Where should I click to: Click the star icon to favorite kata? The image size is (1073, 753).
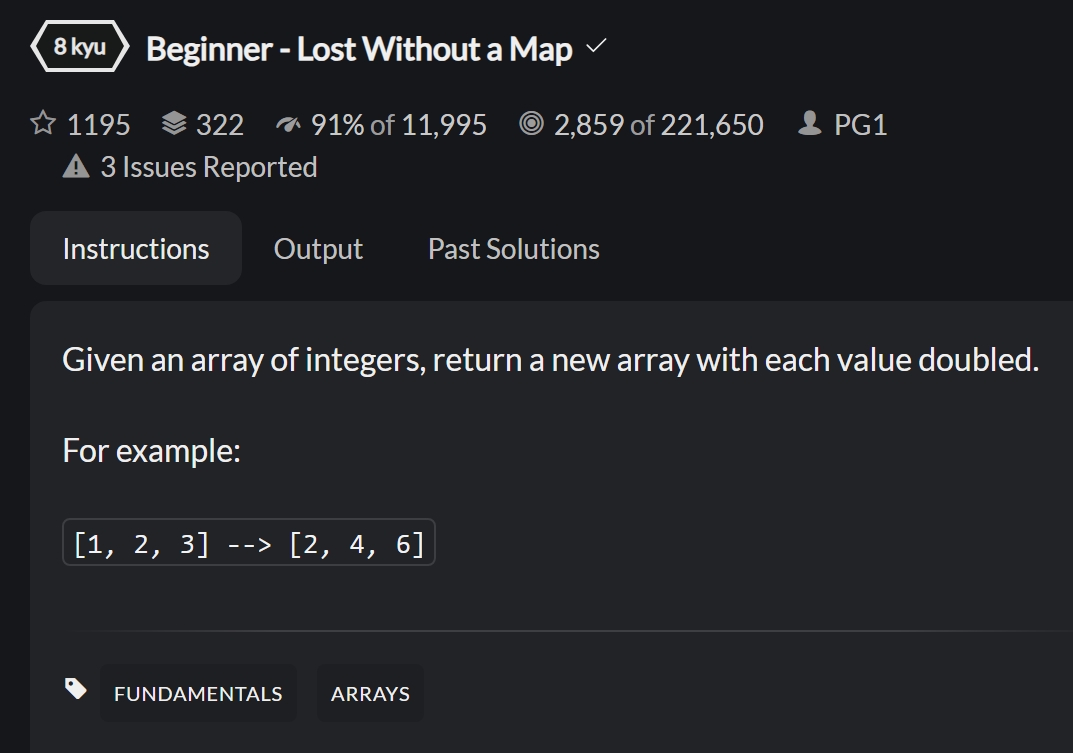[43, 123]
